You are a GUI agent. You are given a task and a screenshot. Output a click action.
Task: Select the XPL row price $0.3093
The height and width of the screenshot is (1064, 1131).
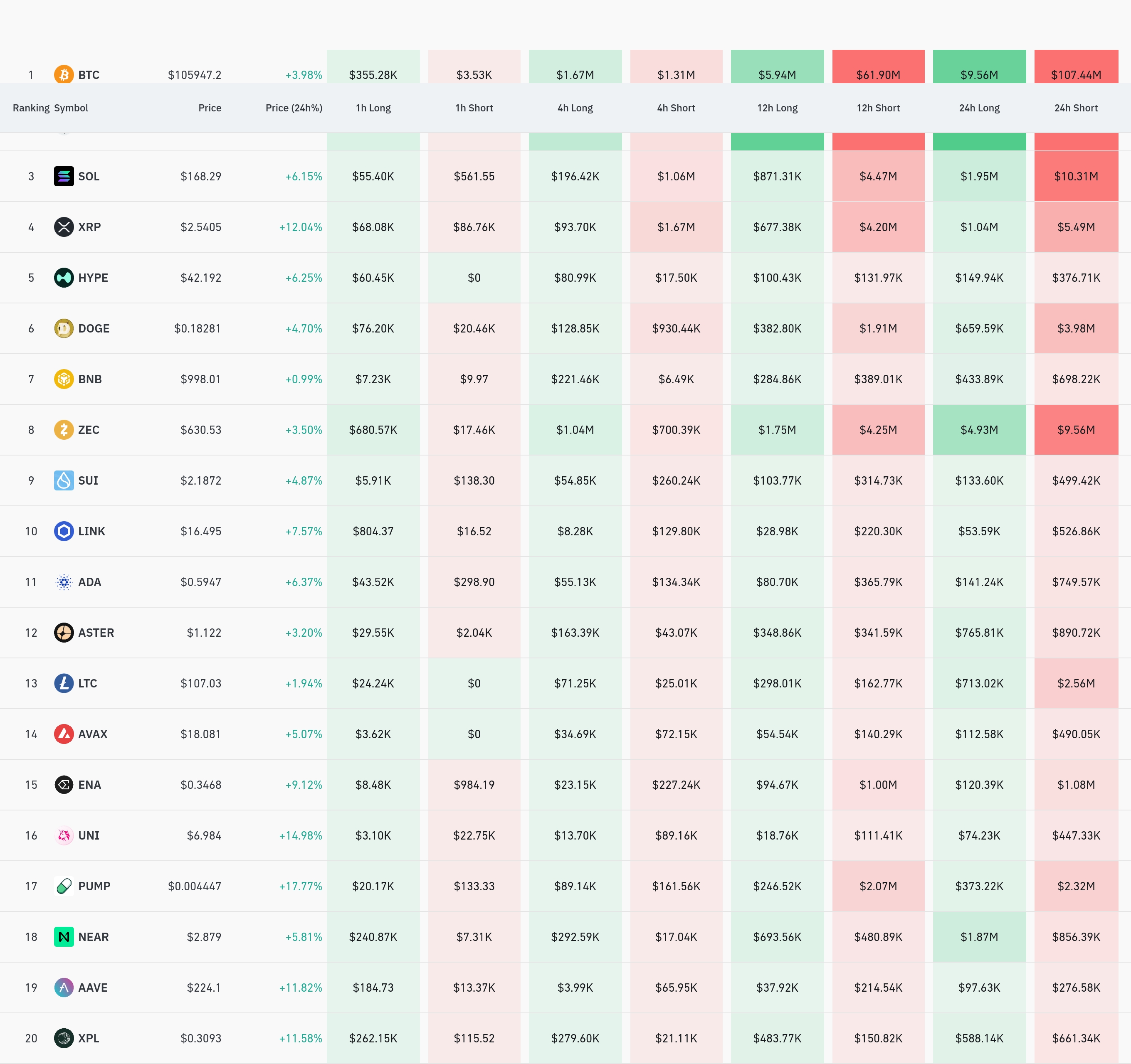200,1038
